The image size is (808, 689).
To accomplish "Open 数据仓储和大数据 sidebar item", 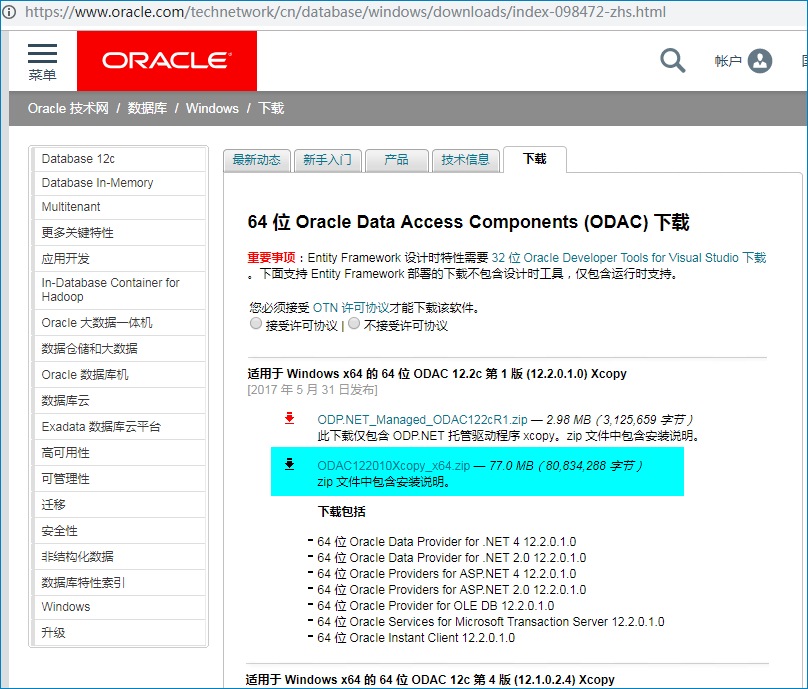I will 120,349.
